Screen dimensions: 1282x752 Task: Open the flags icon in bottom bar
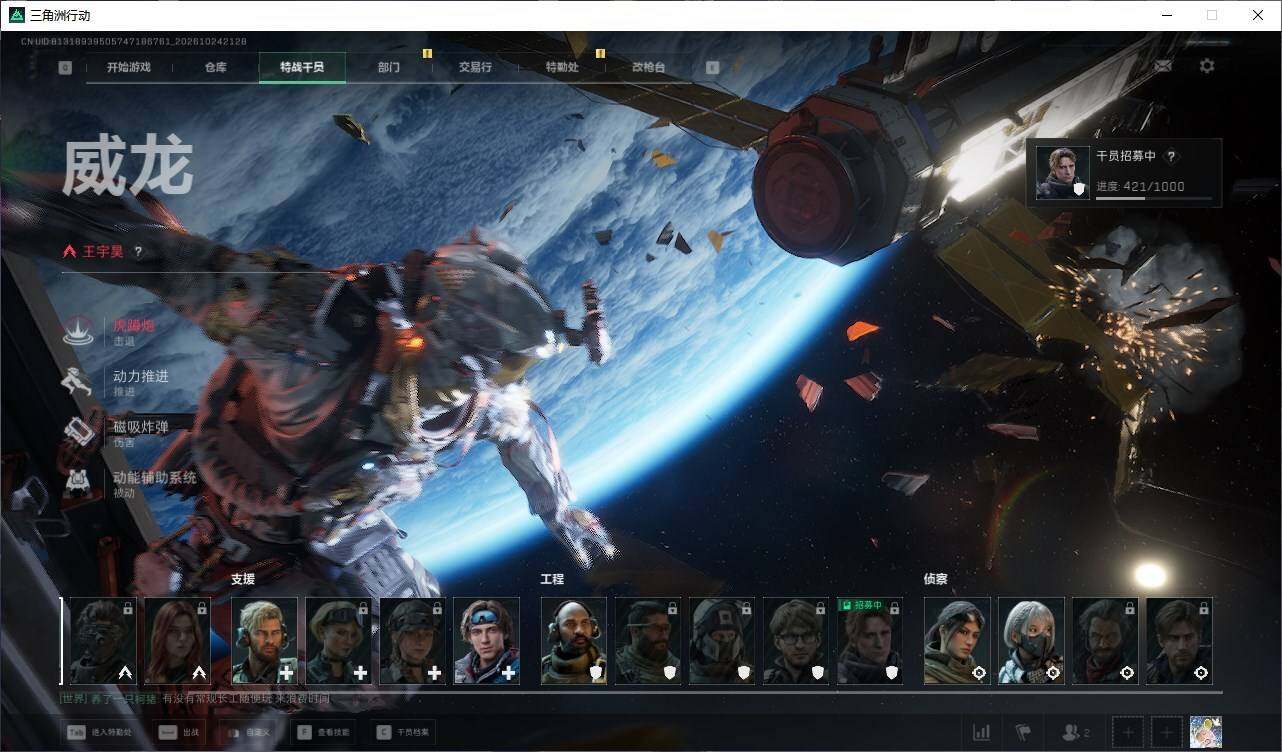coord(1022,732)
